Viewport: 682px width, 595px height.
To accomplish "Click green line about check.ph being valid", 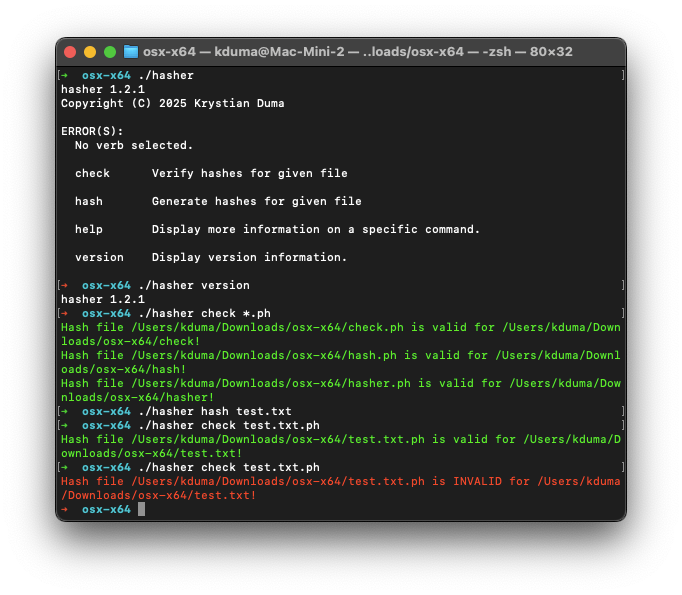I will (x=341, y=334).
